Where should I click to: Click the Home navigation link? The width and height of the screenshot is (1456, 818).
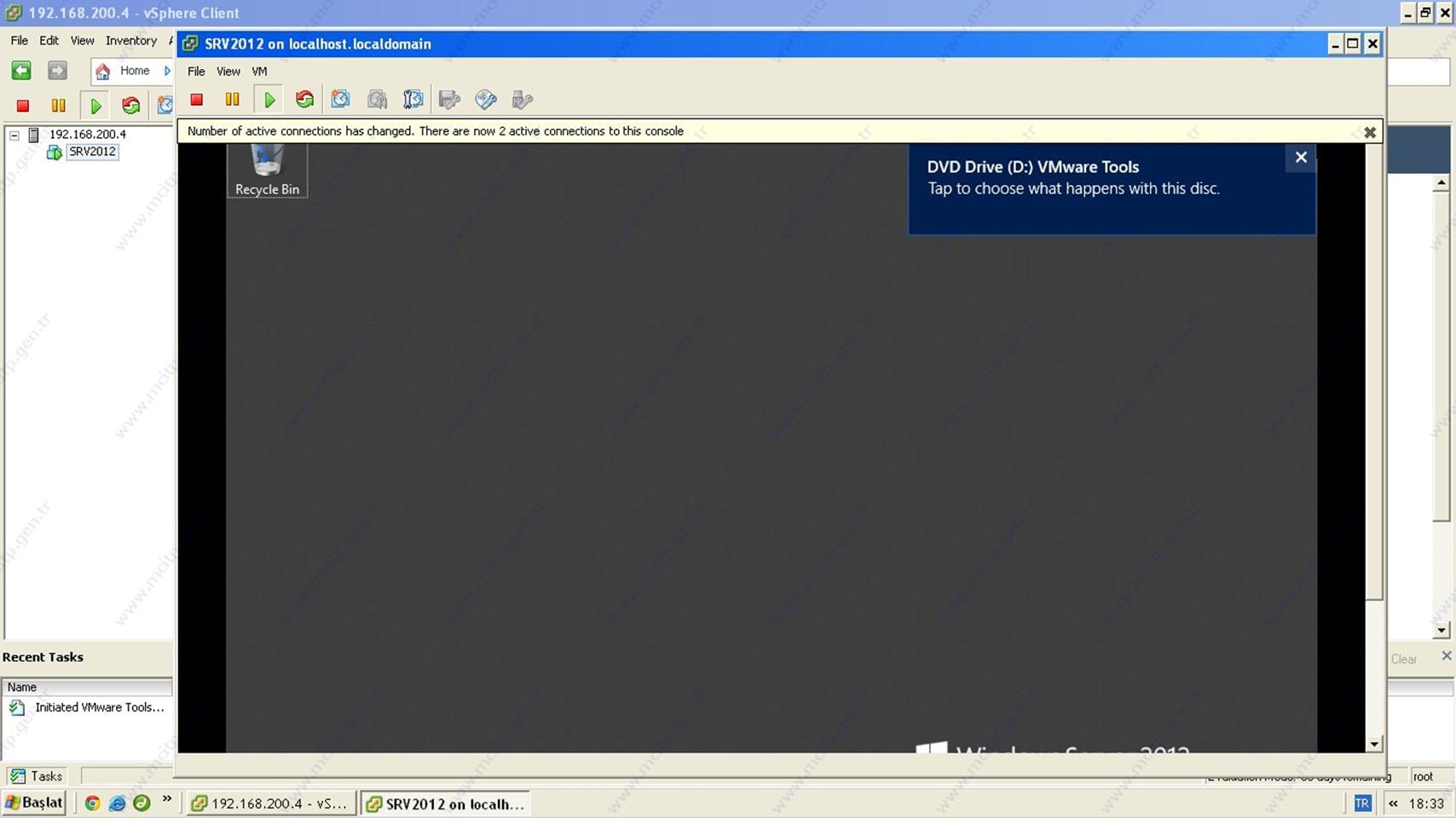tap(135, 71)
